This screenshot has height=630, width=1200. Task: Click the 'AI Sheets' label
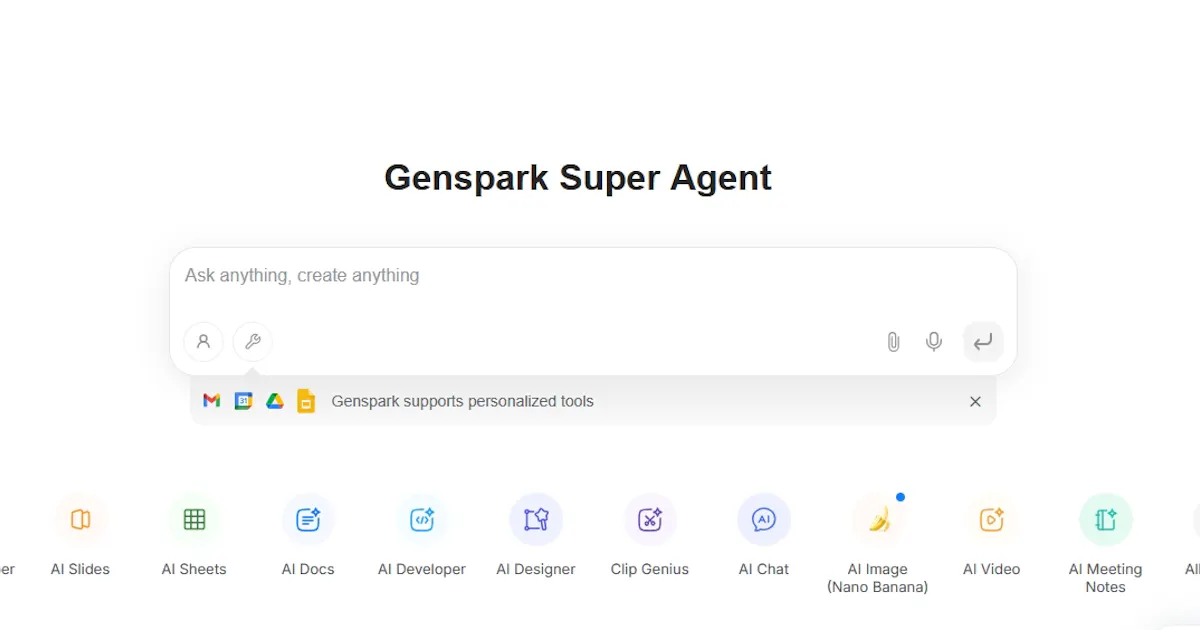pyautogui.click(x=194, y=569)
